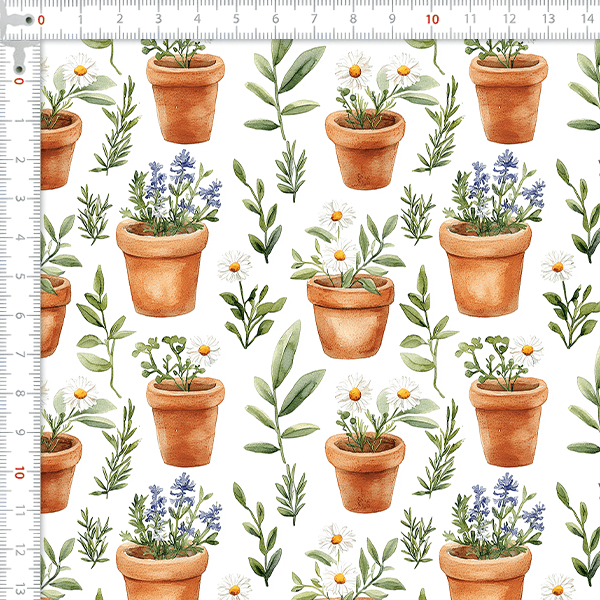
Task: Click the red 10 on the top ruler
Action: (x=431, y=18)
